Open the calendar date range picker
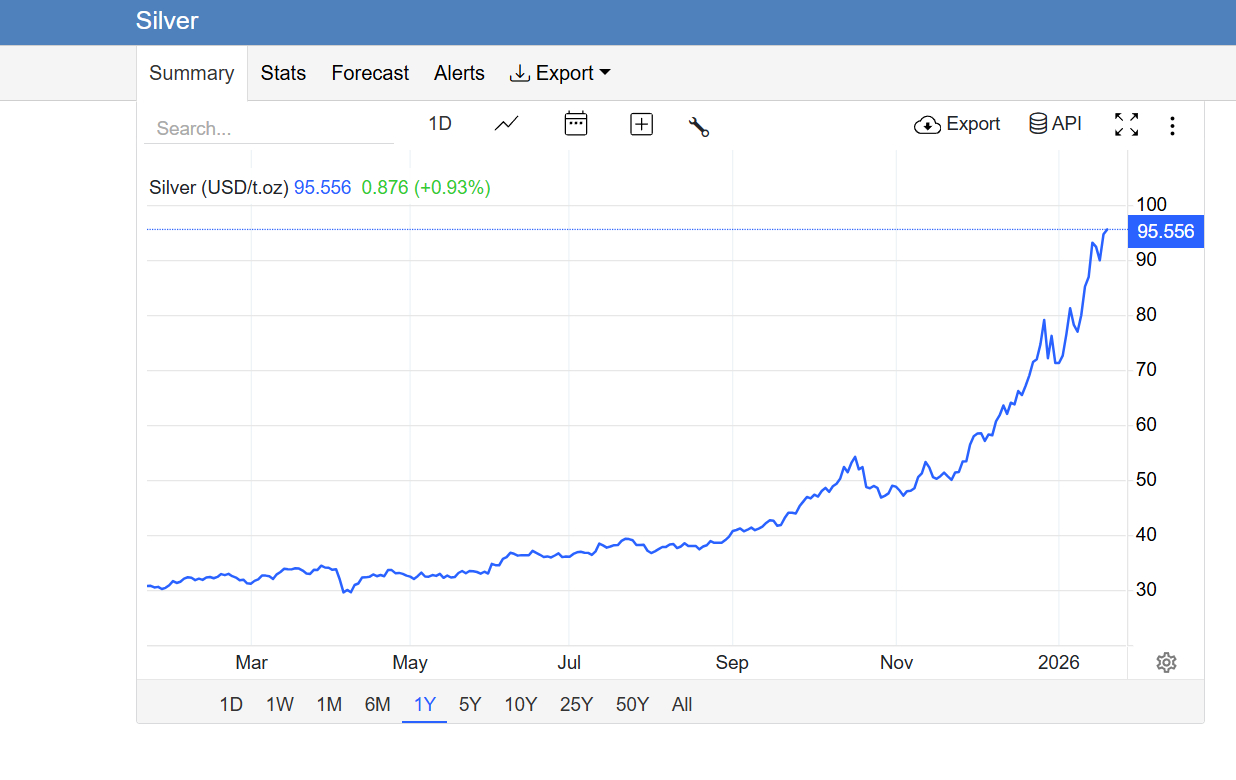The image size is (1236, 780). pos(575,124)
